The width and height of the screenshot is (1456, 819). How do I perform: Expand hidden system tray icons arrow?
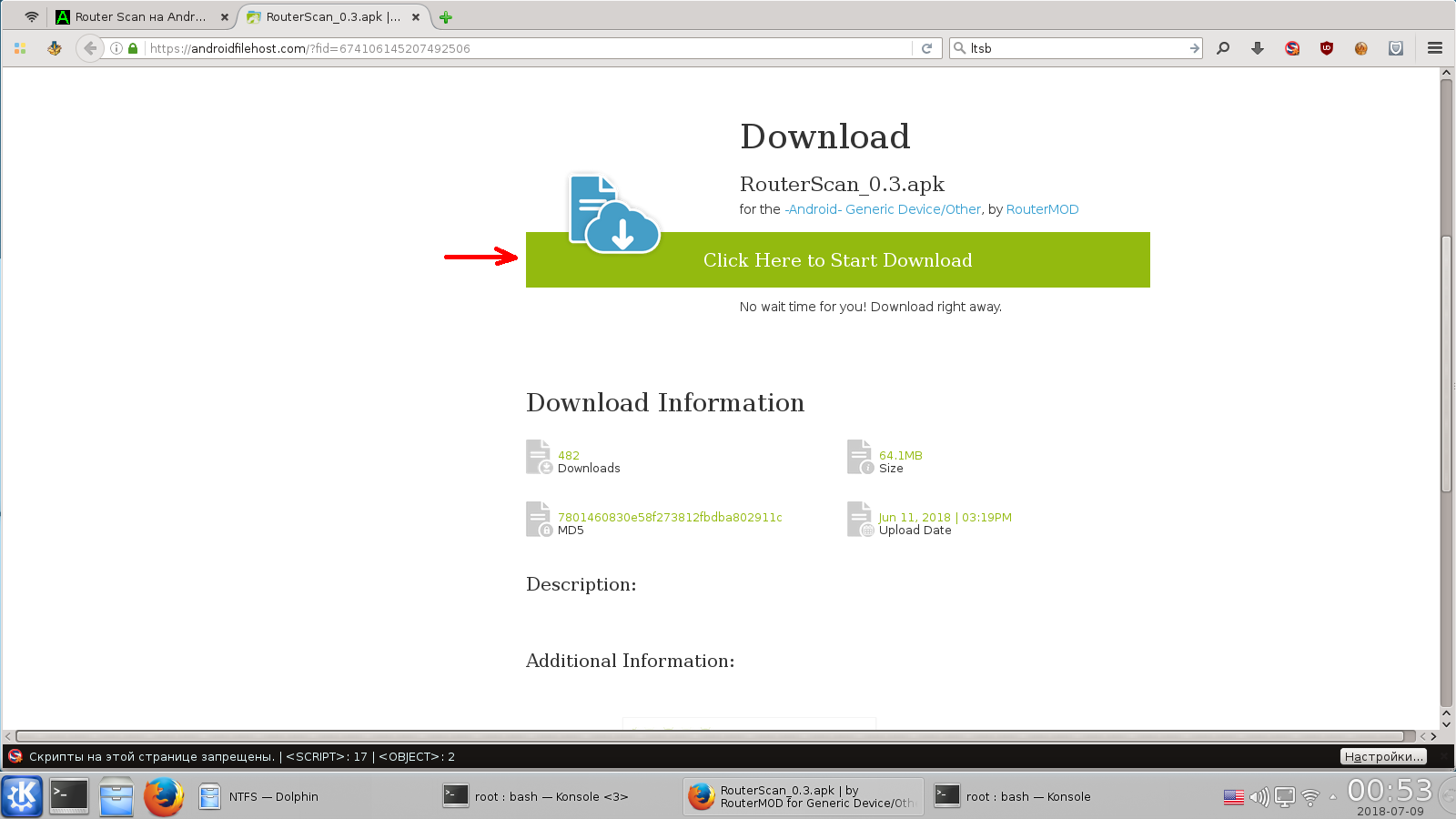[x=1333, y=797]
